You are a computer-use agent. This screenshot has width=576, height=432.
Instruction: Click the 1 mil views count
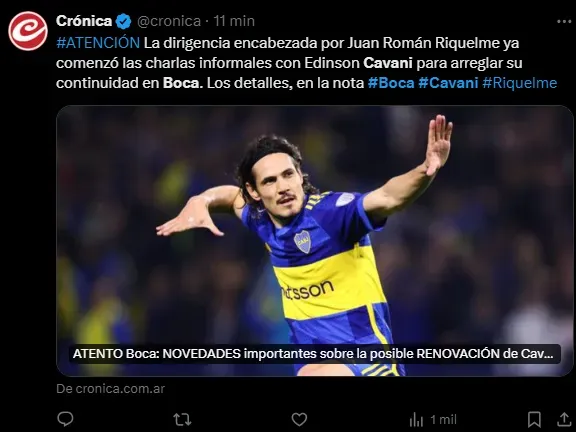point(443,420)
